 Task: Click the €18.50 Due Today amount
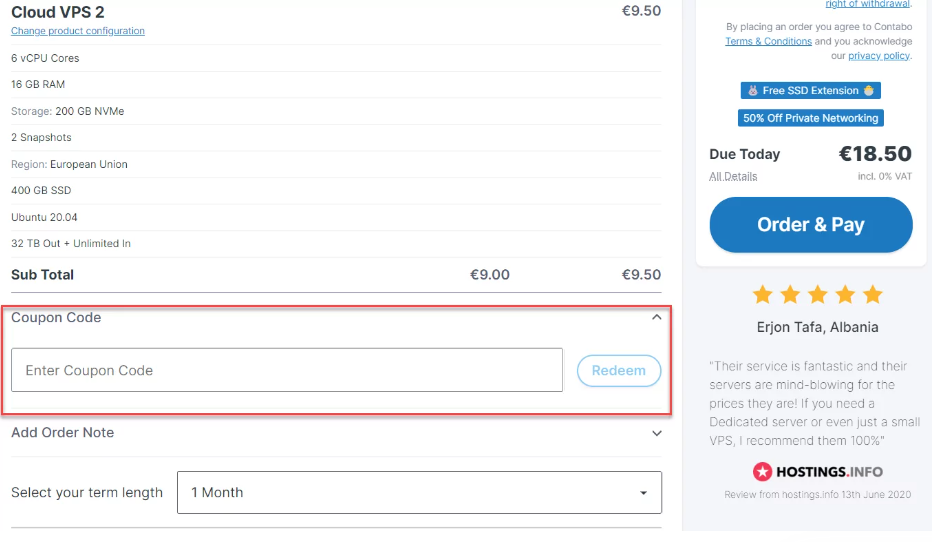tap(875, 154)
